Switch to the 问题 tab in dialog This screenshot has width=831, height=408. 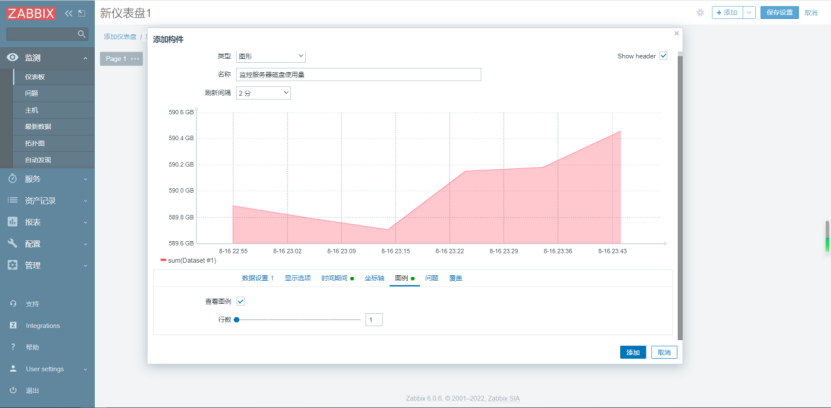(431, 278)
